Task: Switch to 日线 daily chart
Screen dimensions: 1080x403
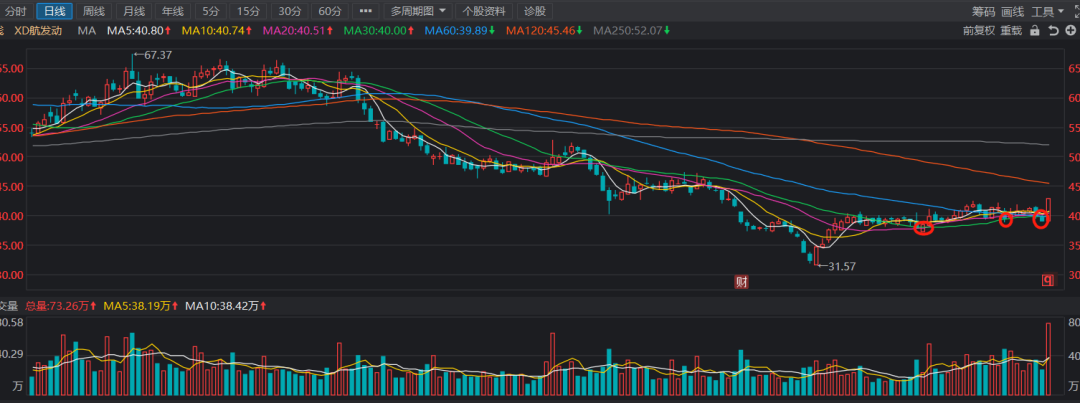Action: coord(54,11)
